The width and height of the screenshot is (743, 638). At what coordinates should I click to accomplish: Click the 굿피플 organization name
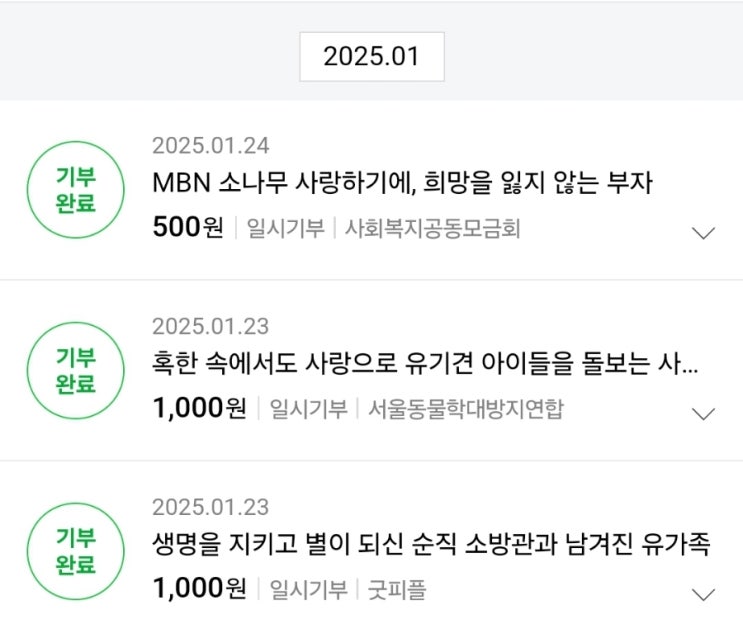pyautogui.click(x=397, y=590)
